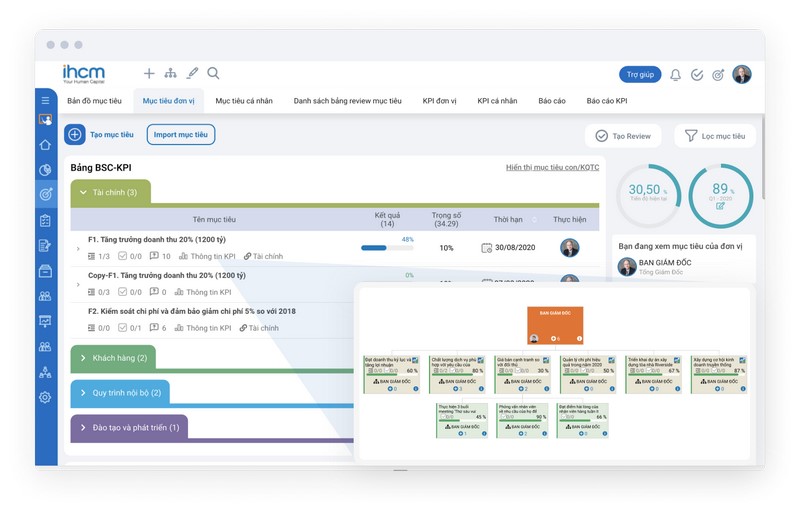Viewport: 800px width, 514px height.
Task: Open the Mục tiêu cá nhân tab
Action: pos(244,101)
